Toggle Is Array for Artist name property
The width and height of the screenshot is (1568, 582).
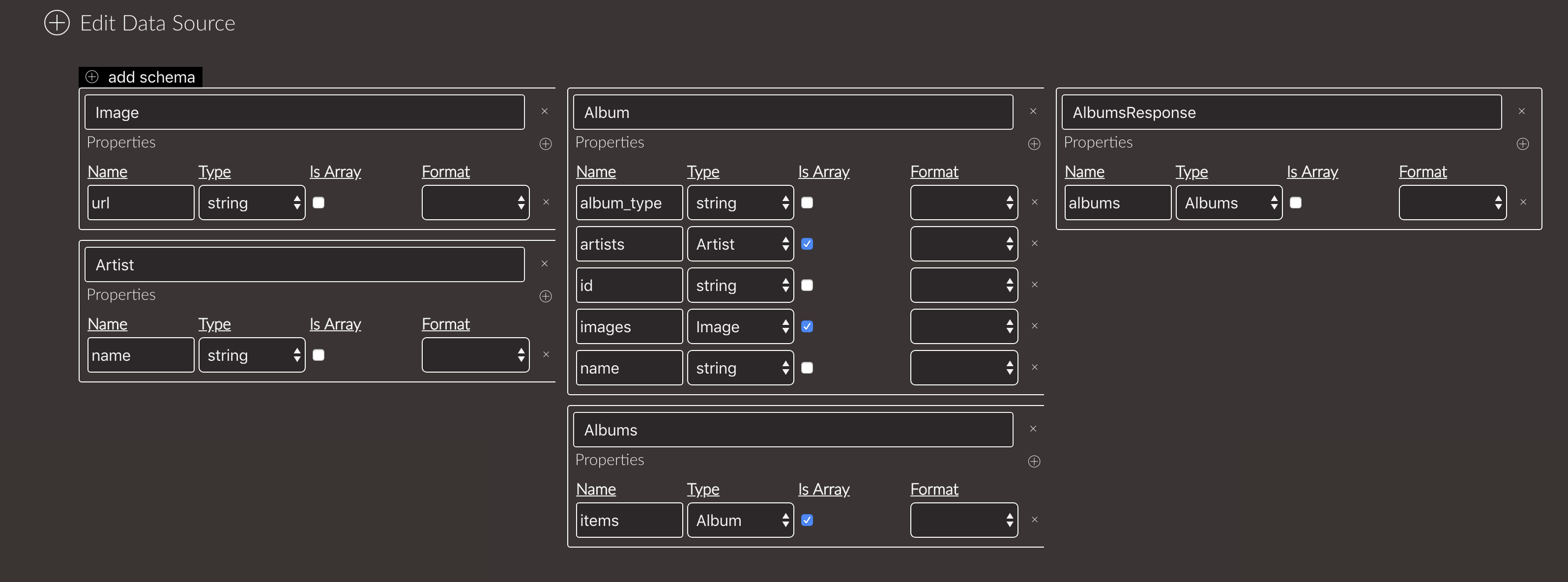click(x=319, y=355)
